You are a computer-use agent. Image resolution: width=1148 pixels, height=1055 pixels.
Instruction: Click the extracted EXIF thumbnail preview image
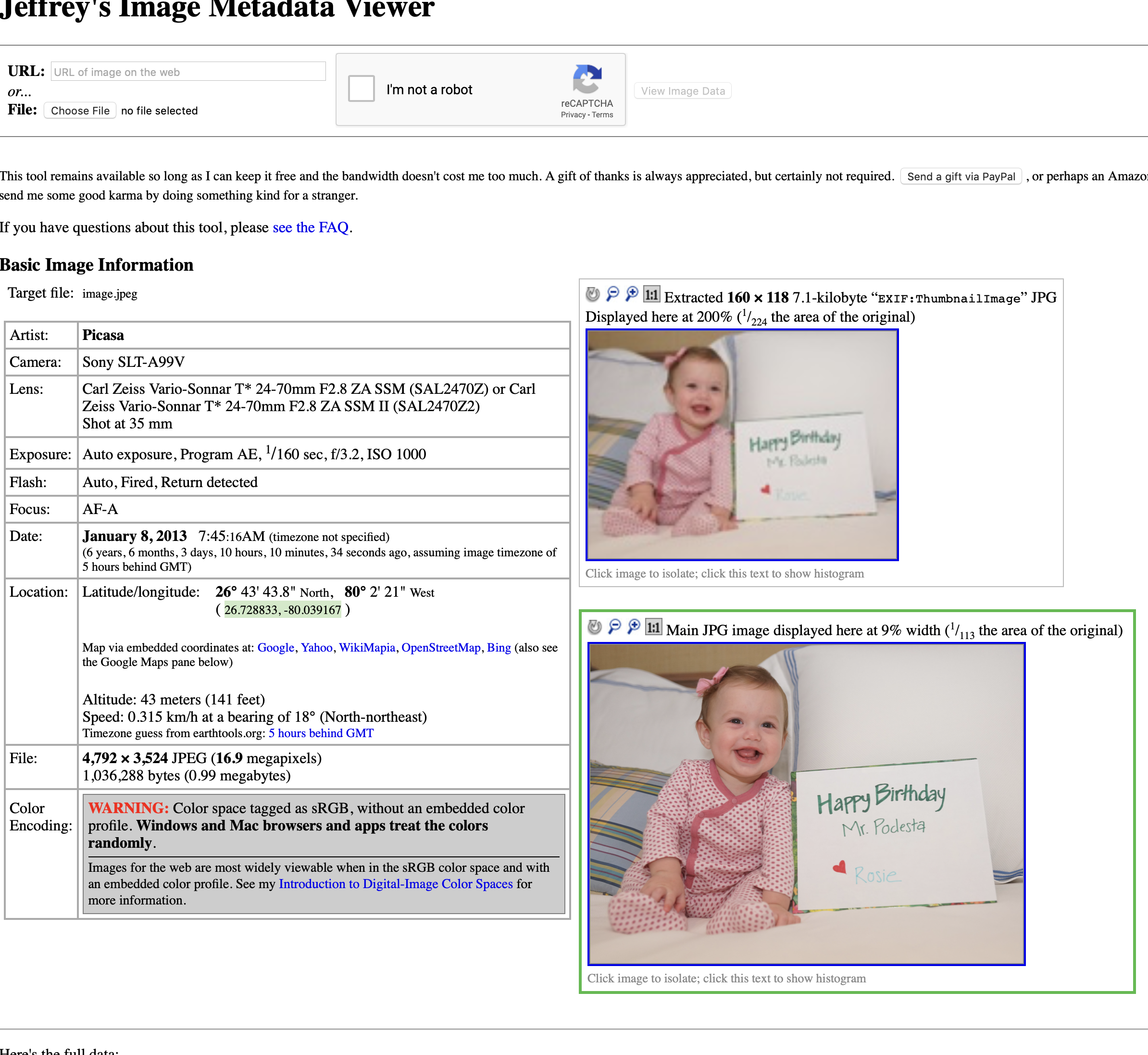[x=742, y=445]
